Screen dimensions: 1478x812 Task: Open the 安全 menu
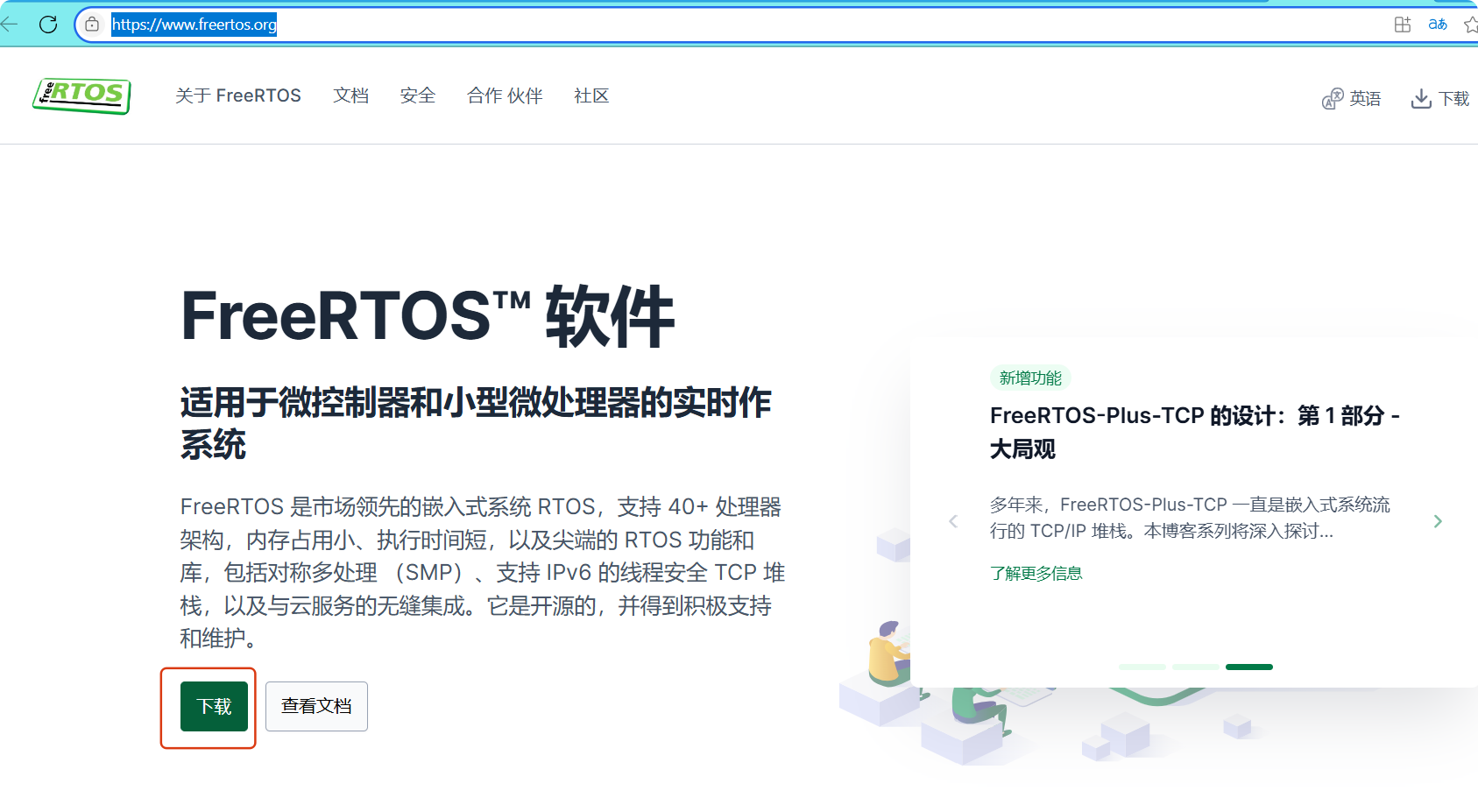[x=417, y=95]
